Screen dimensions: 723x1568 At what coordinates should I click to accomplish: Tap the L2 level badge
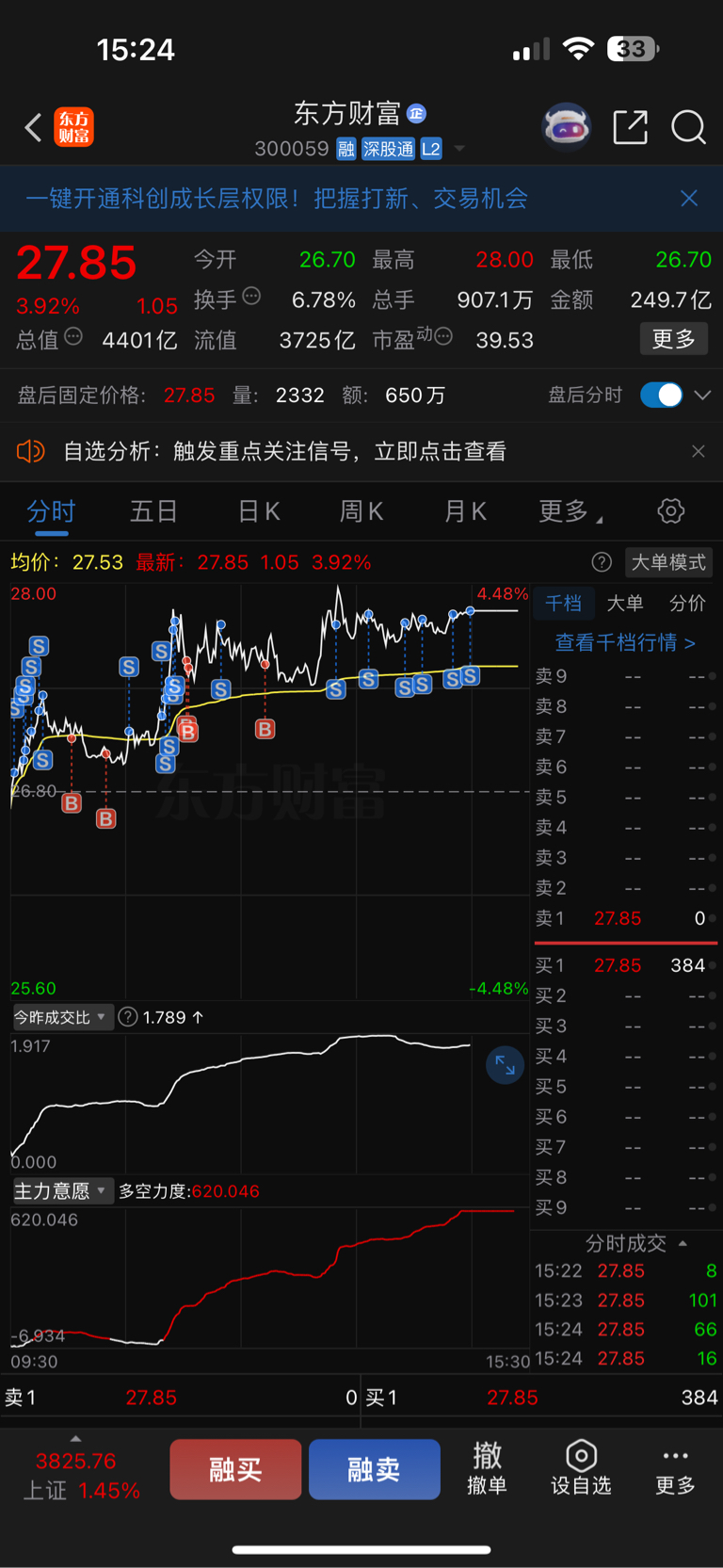pos(431,149)
